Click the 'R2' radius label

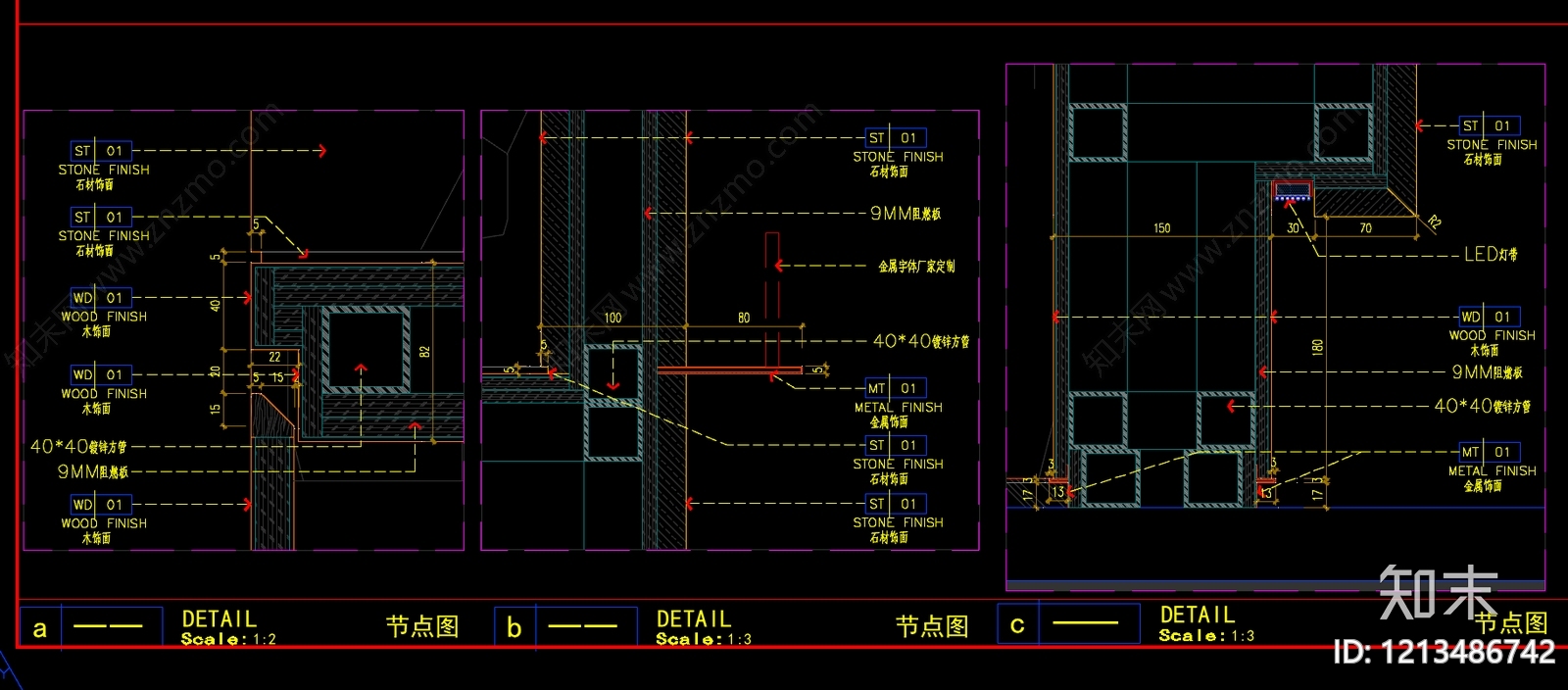pyautogui.click(x=1434, y=222)
